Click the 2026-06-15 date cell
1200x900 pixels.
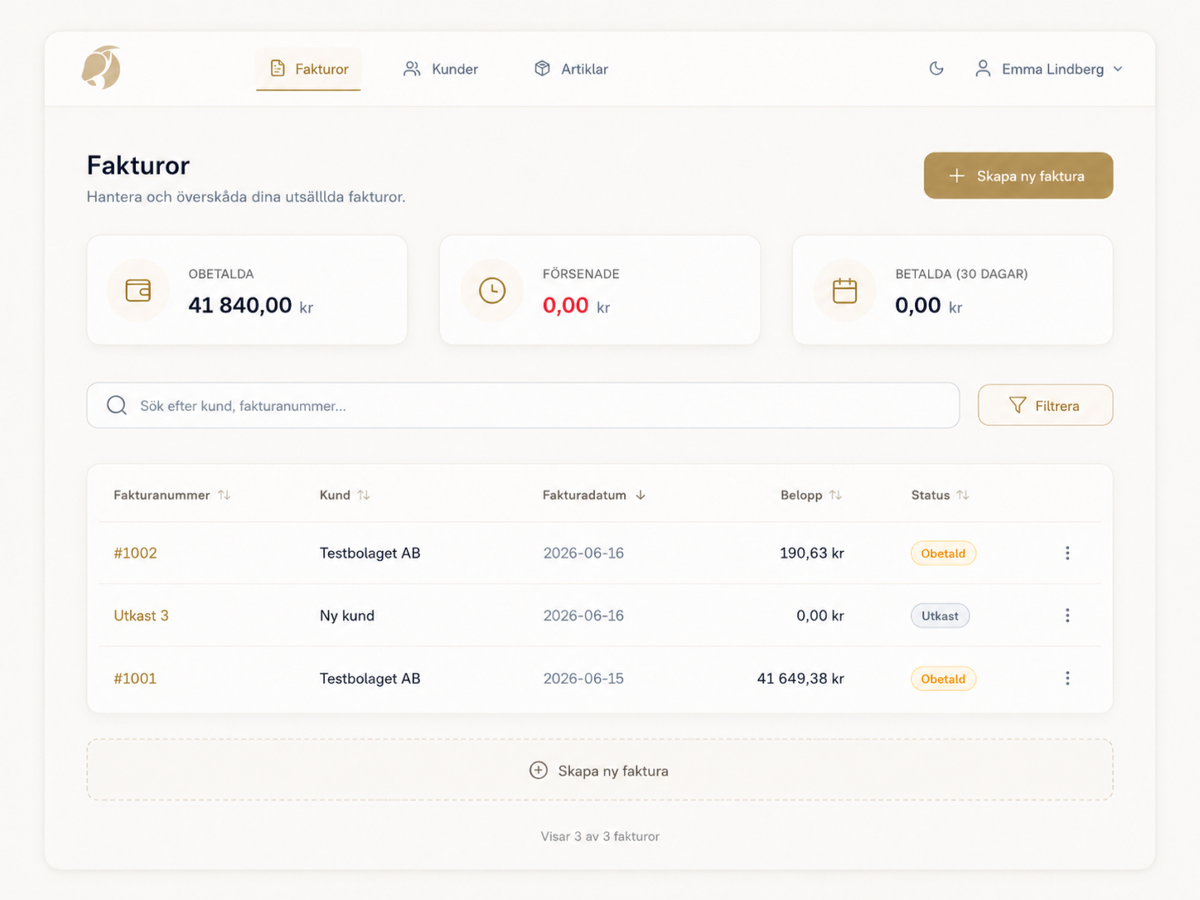[583, 678]
